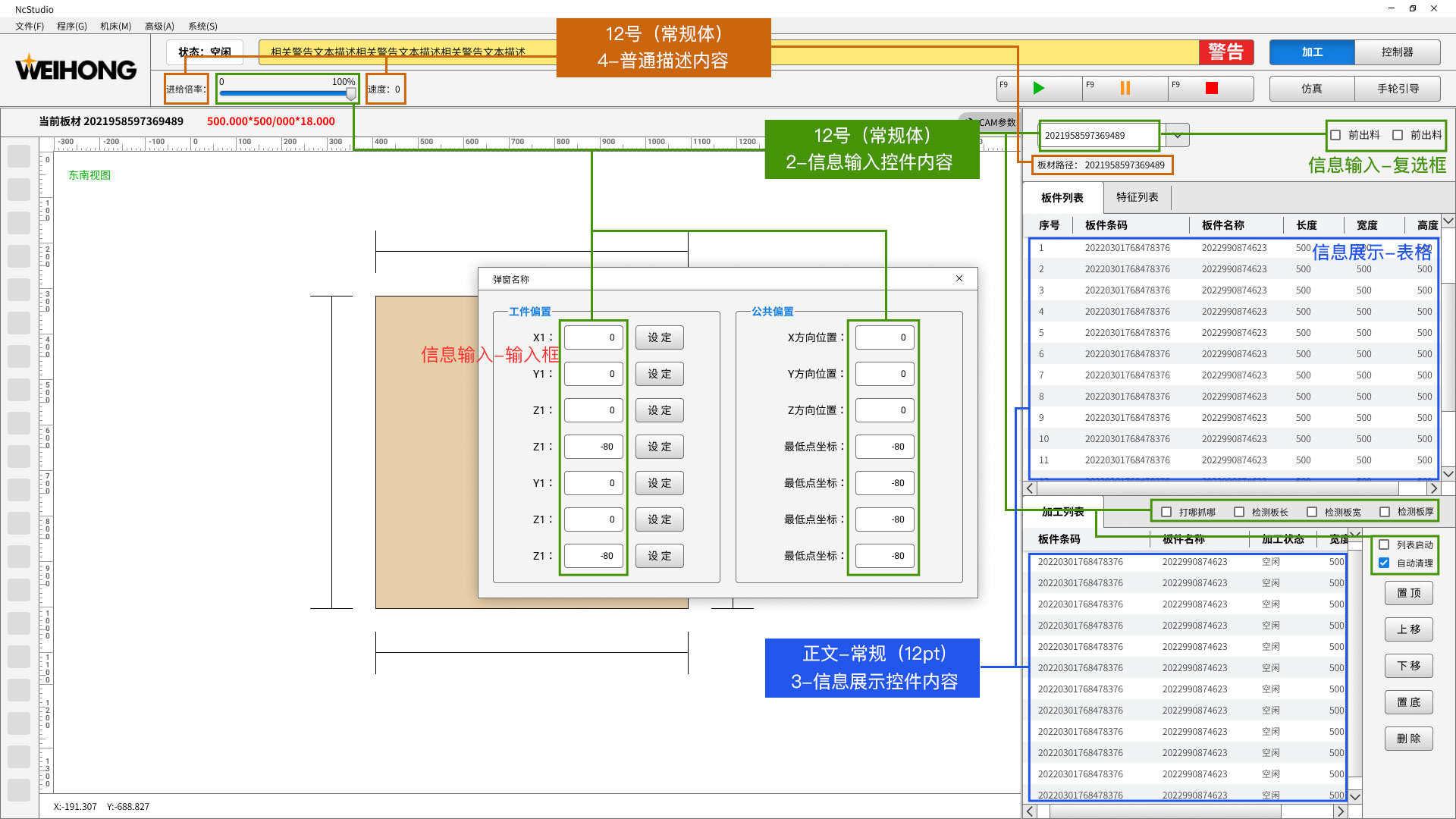Screen dimensions: 1456x819
Task: Sort by the 长度 column header
Action: [1307, 225]
